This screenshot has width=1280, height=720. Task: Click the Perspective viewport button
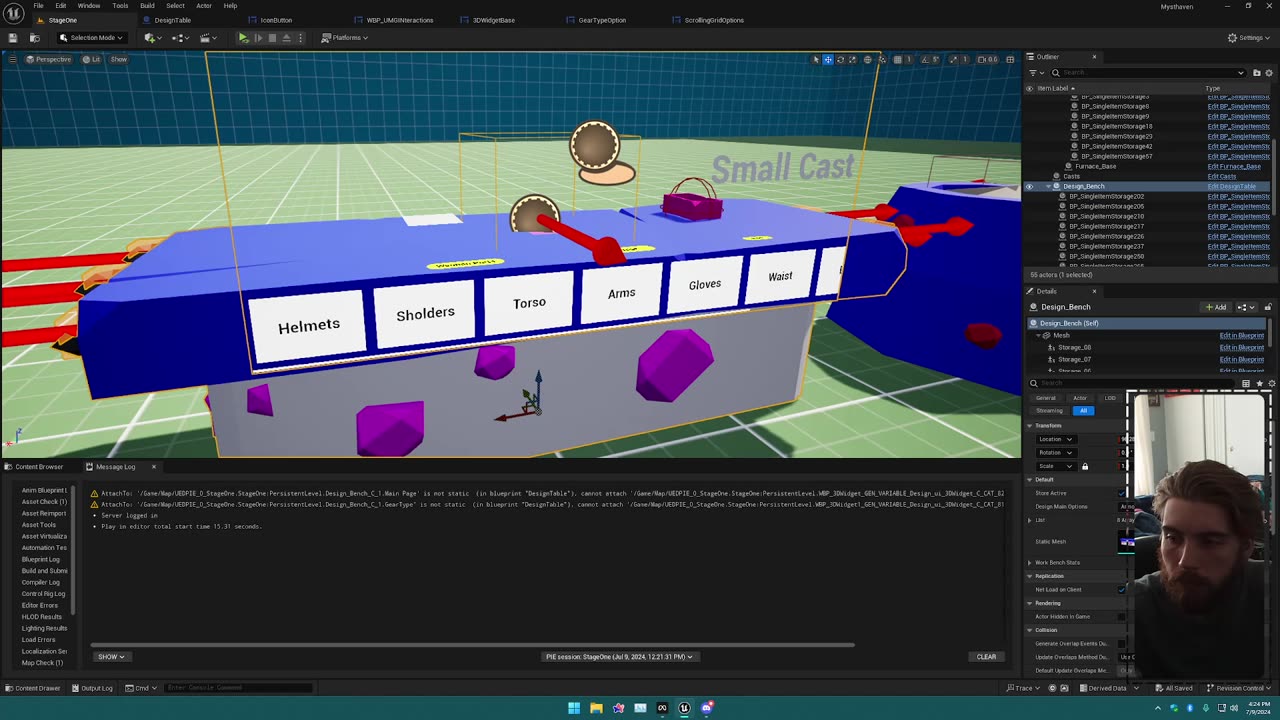click(49, 59)
